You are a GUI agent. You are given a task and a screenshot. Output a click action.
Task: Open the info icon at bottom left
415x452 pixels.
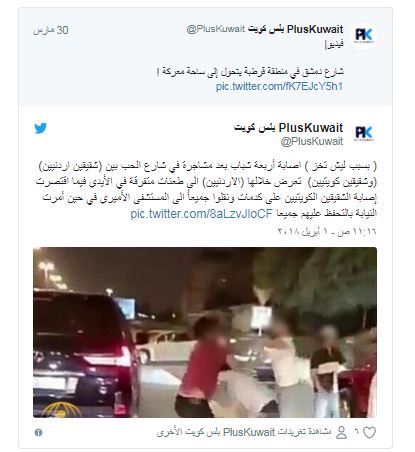pyautogui.click(x=38, y=432)
